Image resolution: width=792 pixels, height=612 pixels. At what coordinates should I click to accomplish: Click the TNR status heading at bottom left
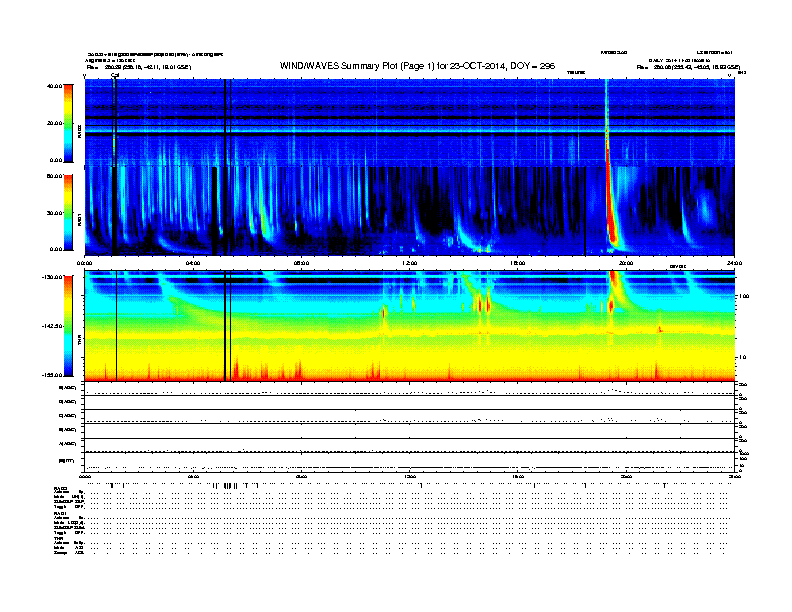click(x=58, y=538)
